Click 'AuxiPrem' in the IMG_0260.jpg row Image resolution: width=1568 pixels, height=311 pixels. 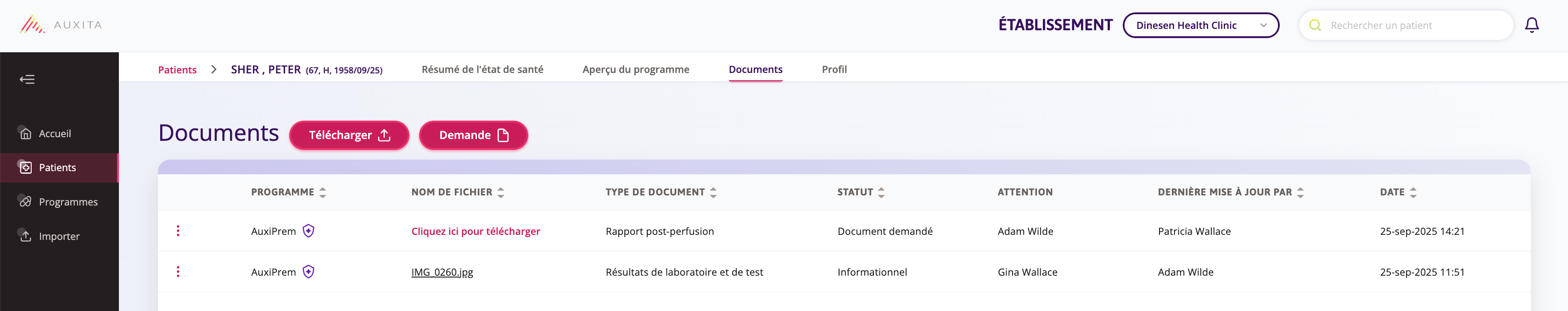pyautogui.click(x=273, y=272)
